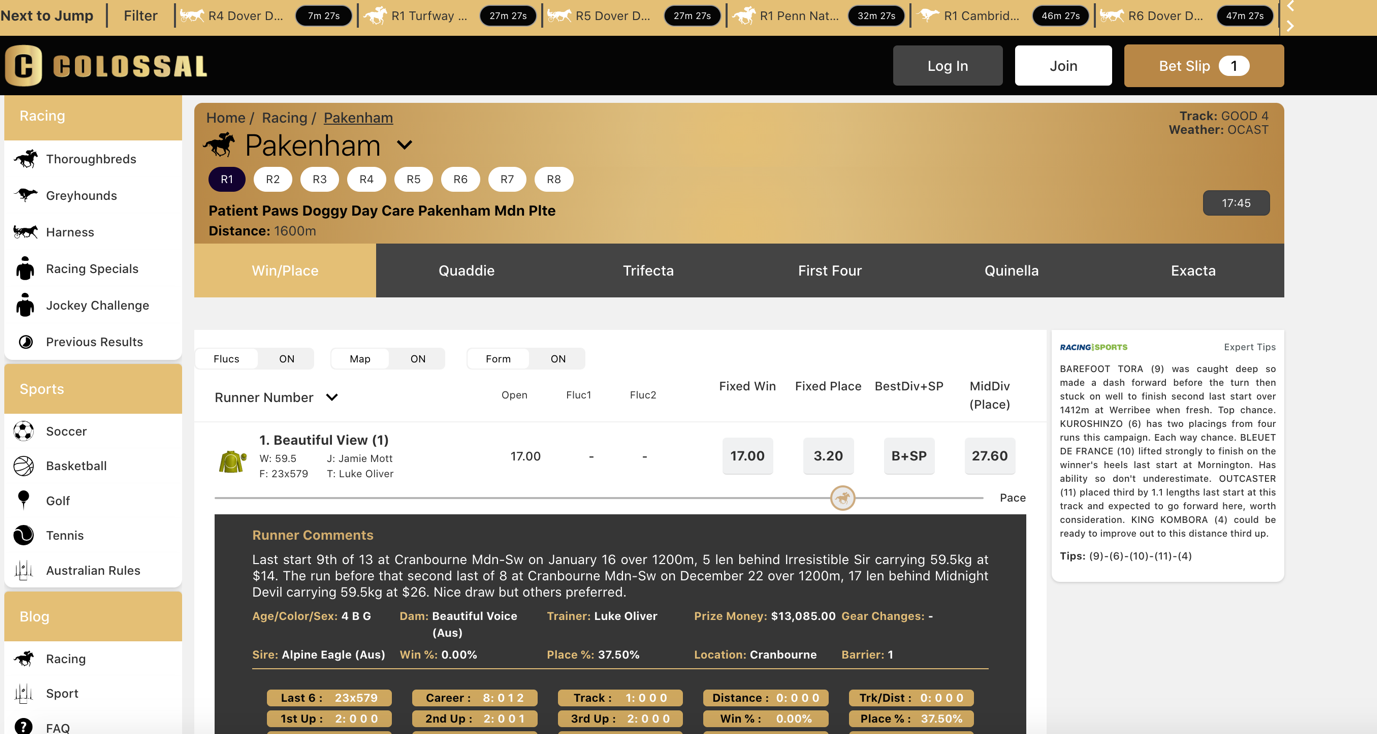Go to Home in the breadcrumb
This screenshot has height=734, width=1377.
(x=225, y=118)
